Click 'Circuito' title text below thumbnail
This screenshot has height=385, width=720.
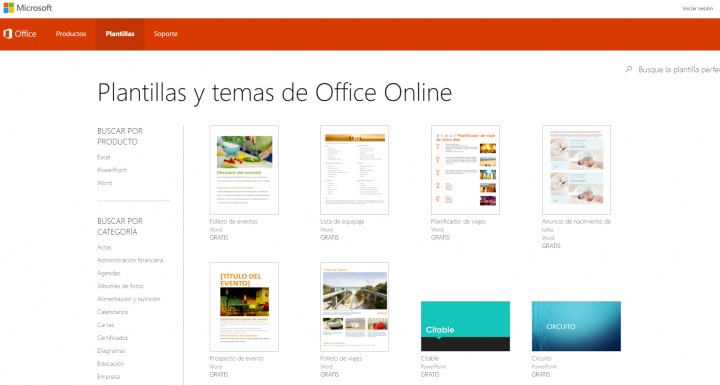click(x=541, y=358)
